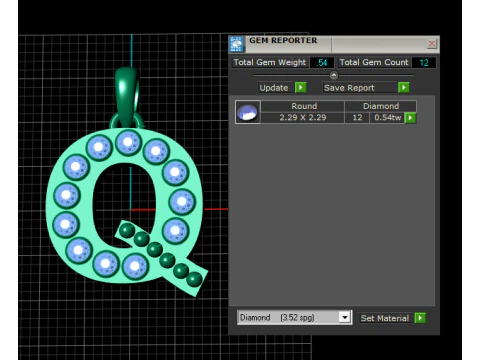The width and height of the screenshot is (480, 360).
Task: Click green arrow next to Update
Action: point(300,88)
